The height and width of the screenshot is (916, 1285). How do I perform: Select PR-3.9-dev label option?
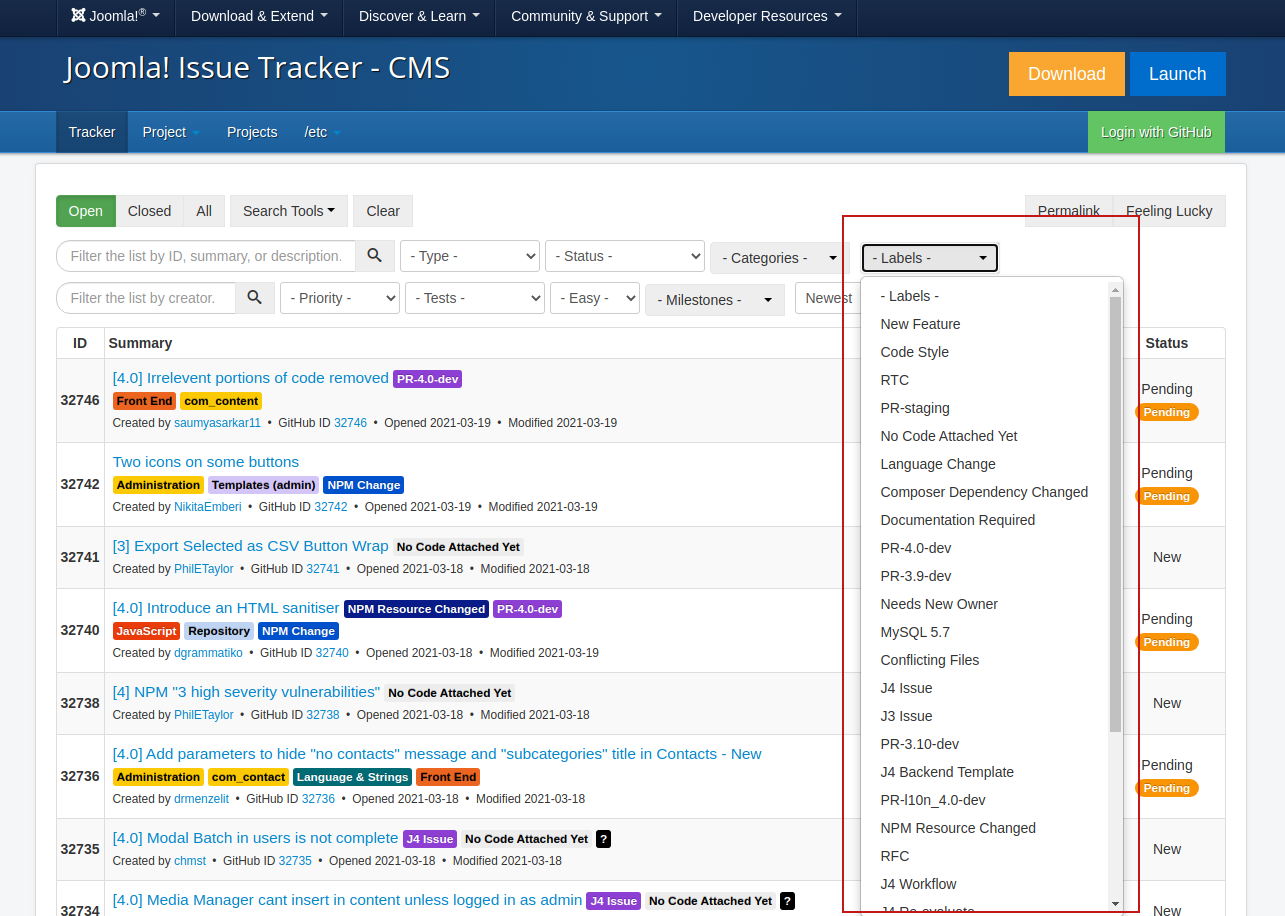click(985, 576)
